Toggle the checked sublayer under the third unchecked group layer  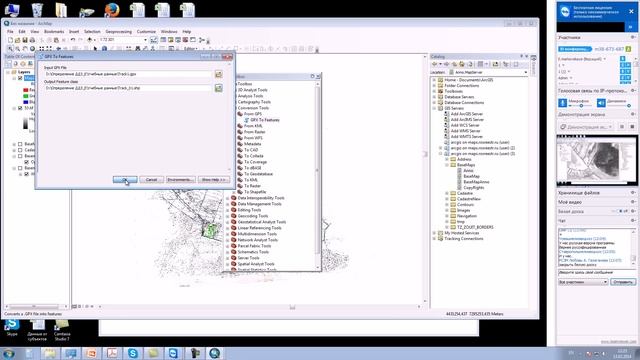pos(27,162)
